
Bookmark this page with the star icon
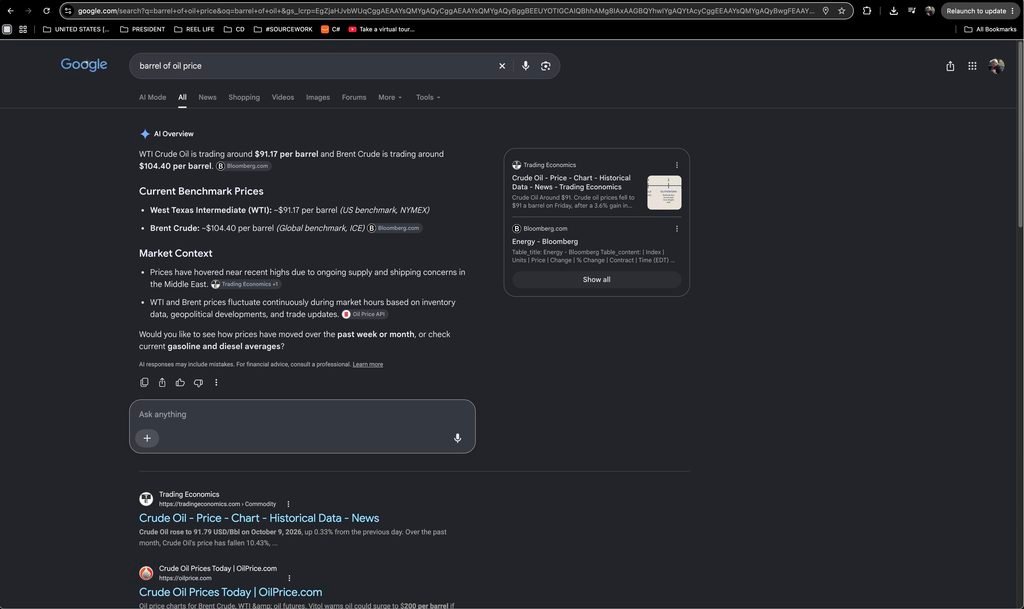point(841,11)
